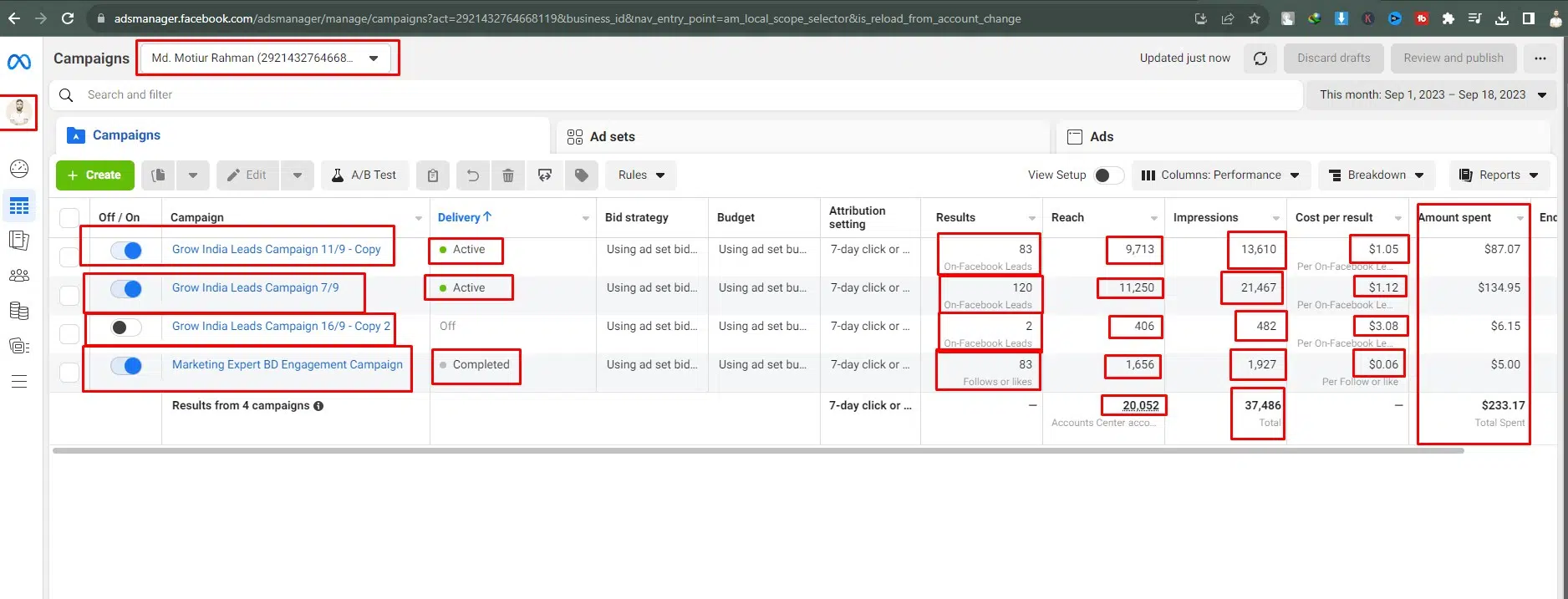The height and width of the screenshot is (599, 1568).
Task: Click the refresh data icon
Action: [1260, 58]
